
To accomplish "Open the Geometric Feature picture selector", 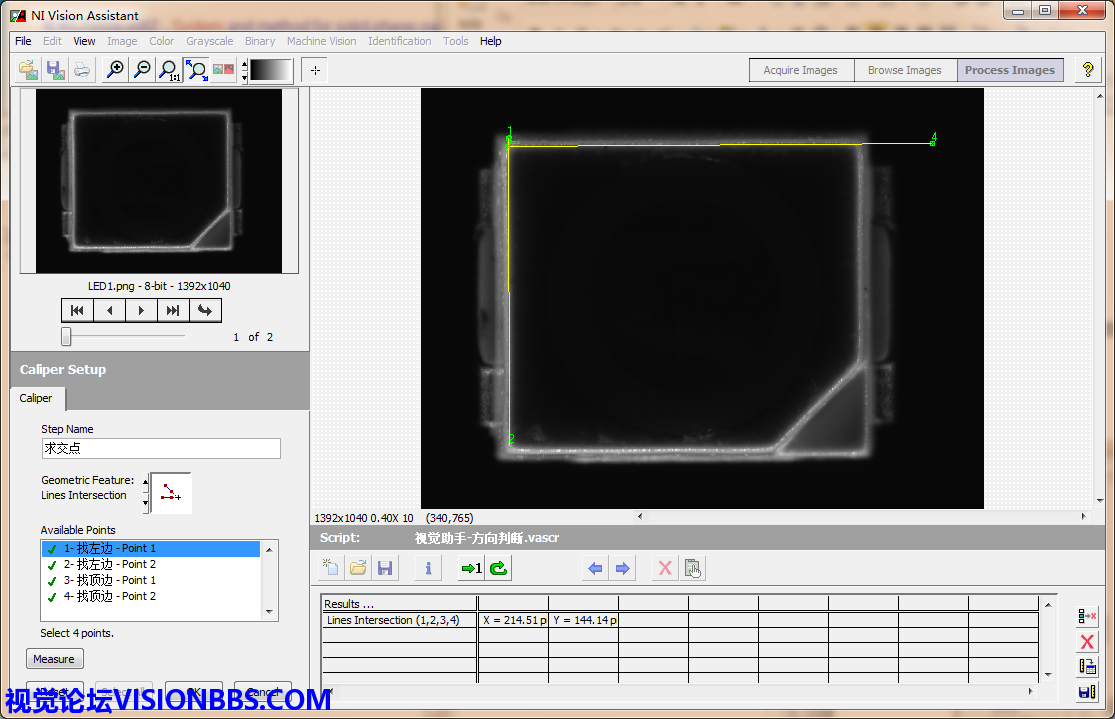I will click(x=171, y=492).
